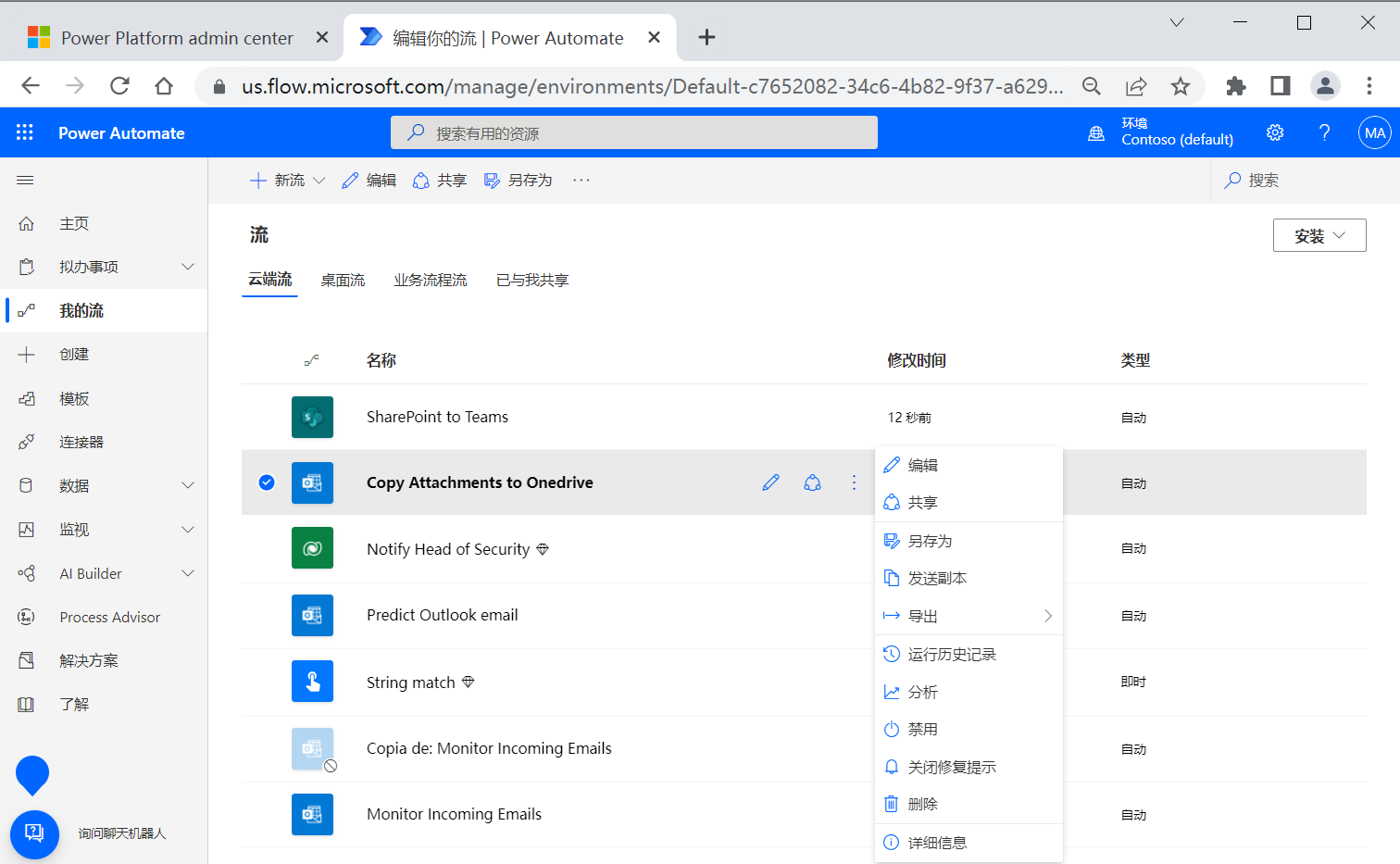The width and height of the screenshot is (1400, 864).
Task: Expand the 拟办事项 nav section
Action: [188, 267]
